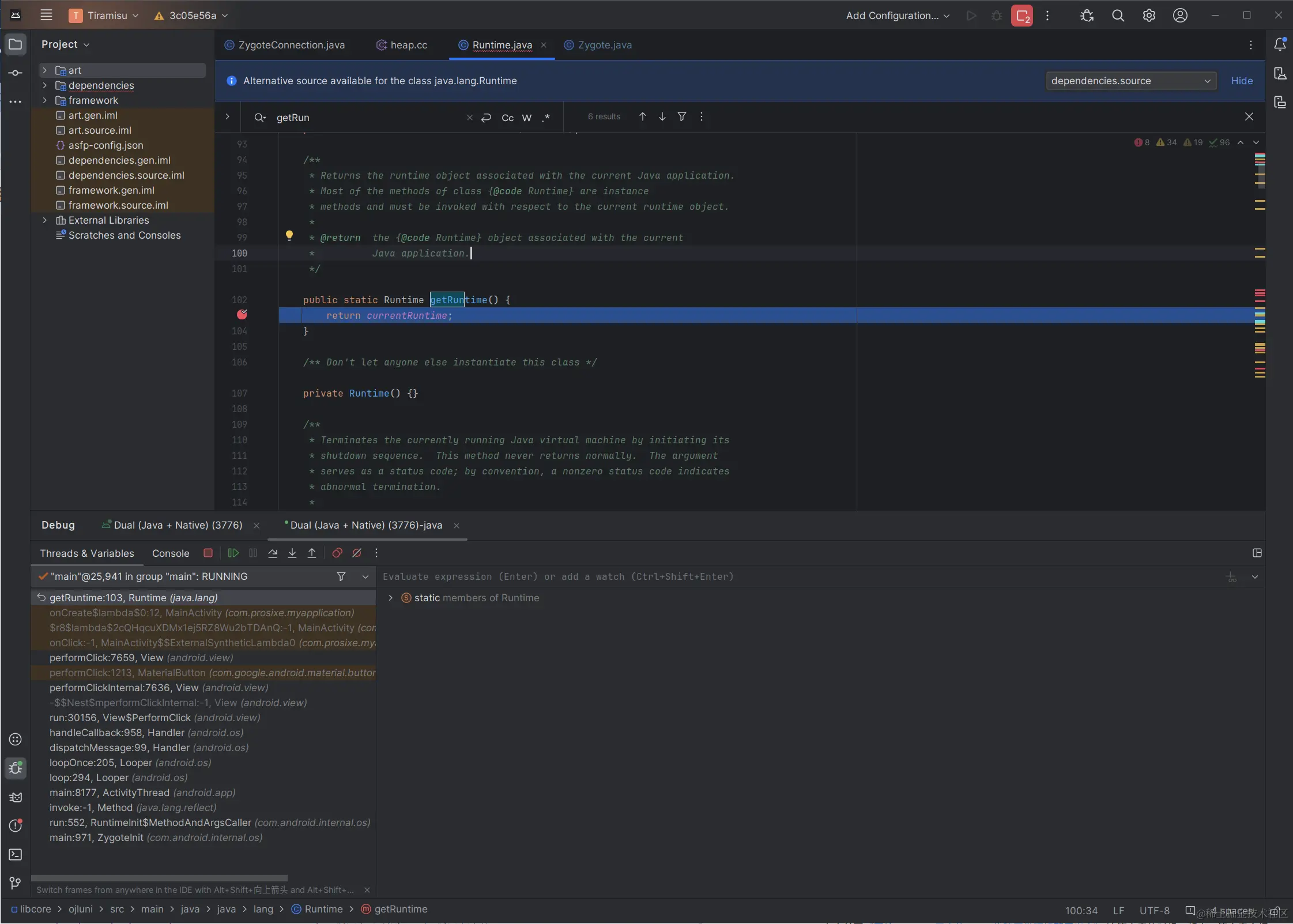Click the Step Out button
Viewport: 1293px width, 924px height.
(312, 553)
